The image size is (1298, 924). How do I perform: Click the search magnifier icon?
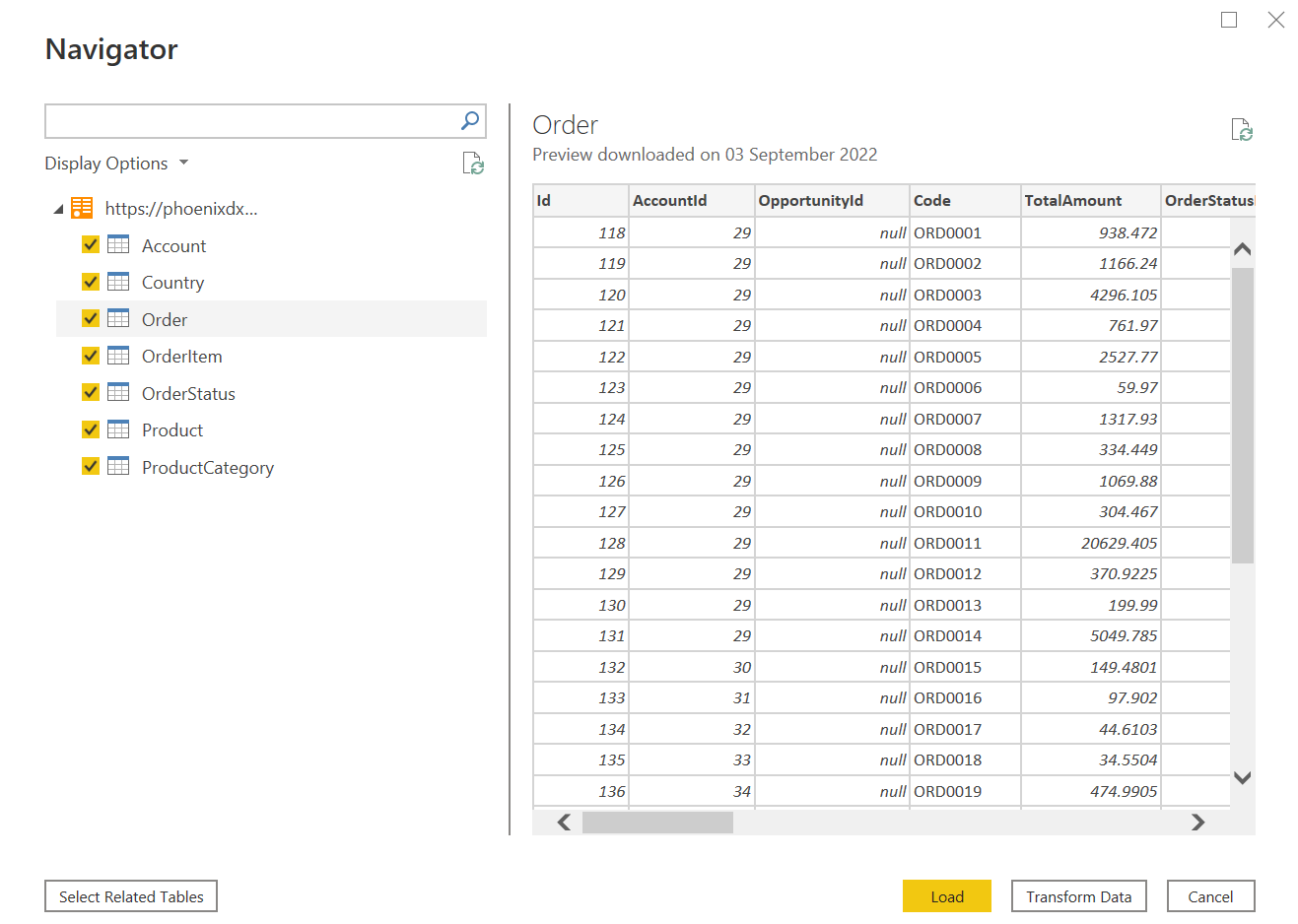470,120
